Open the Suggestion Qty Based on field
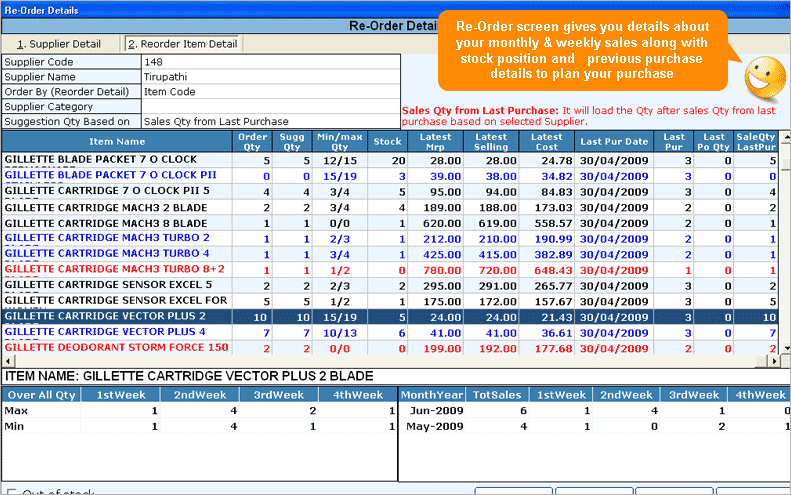Image resolution: width=791 pixels, height=495 pixels. tap(270, 122)
